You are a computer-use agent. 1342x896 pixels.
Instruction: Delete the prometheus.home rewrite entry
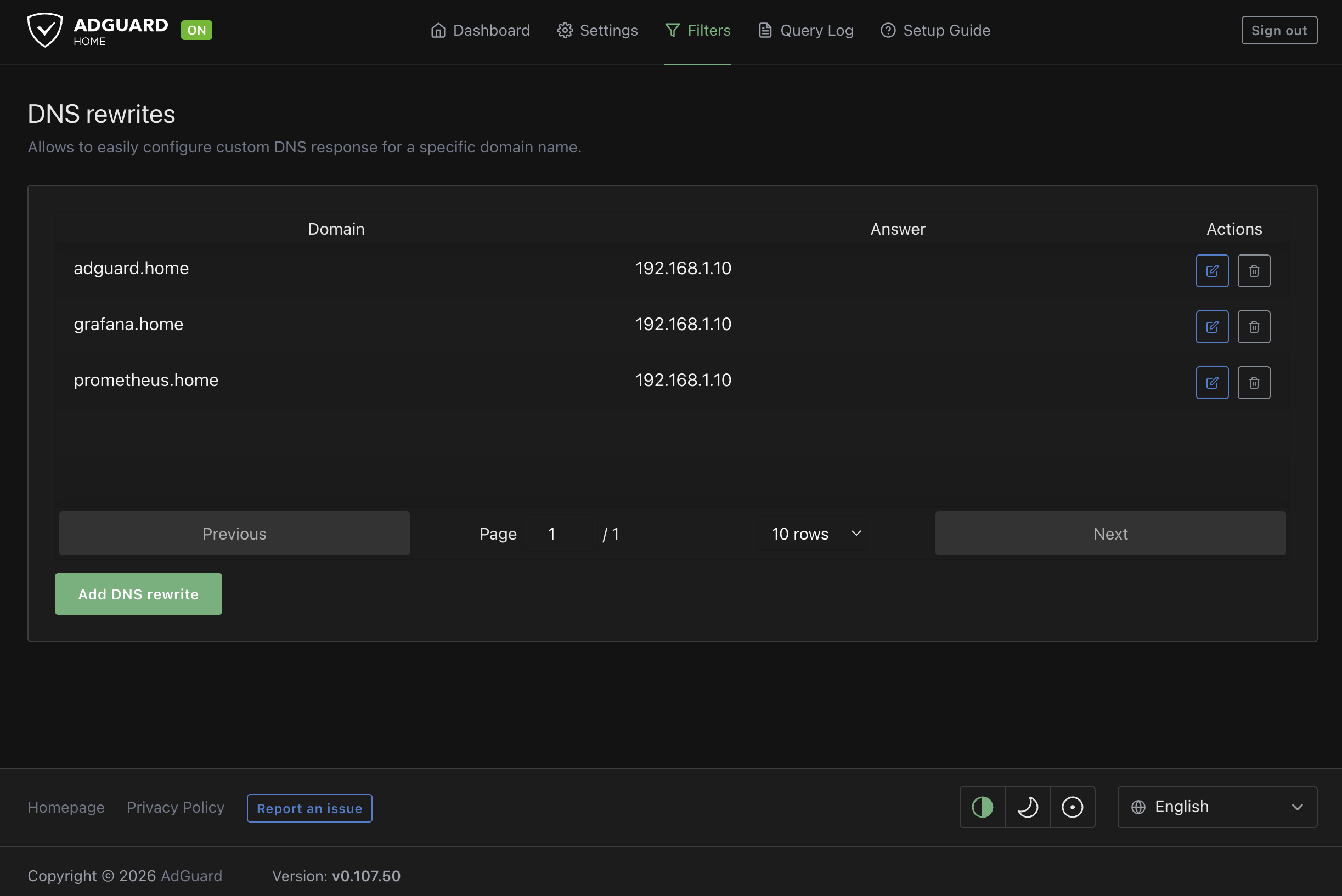point(1253,383)
